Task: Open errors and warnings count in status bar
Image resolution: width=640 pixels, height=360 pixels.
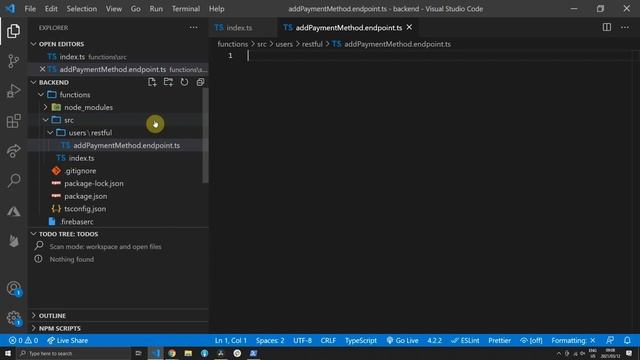Action: 23,340
